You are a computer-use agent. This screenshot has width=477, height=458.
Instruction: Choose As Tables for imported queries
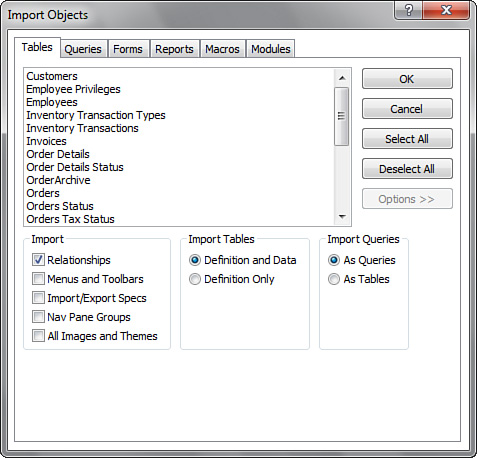(x=334, y=279)
